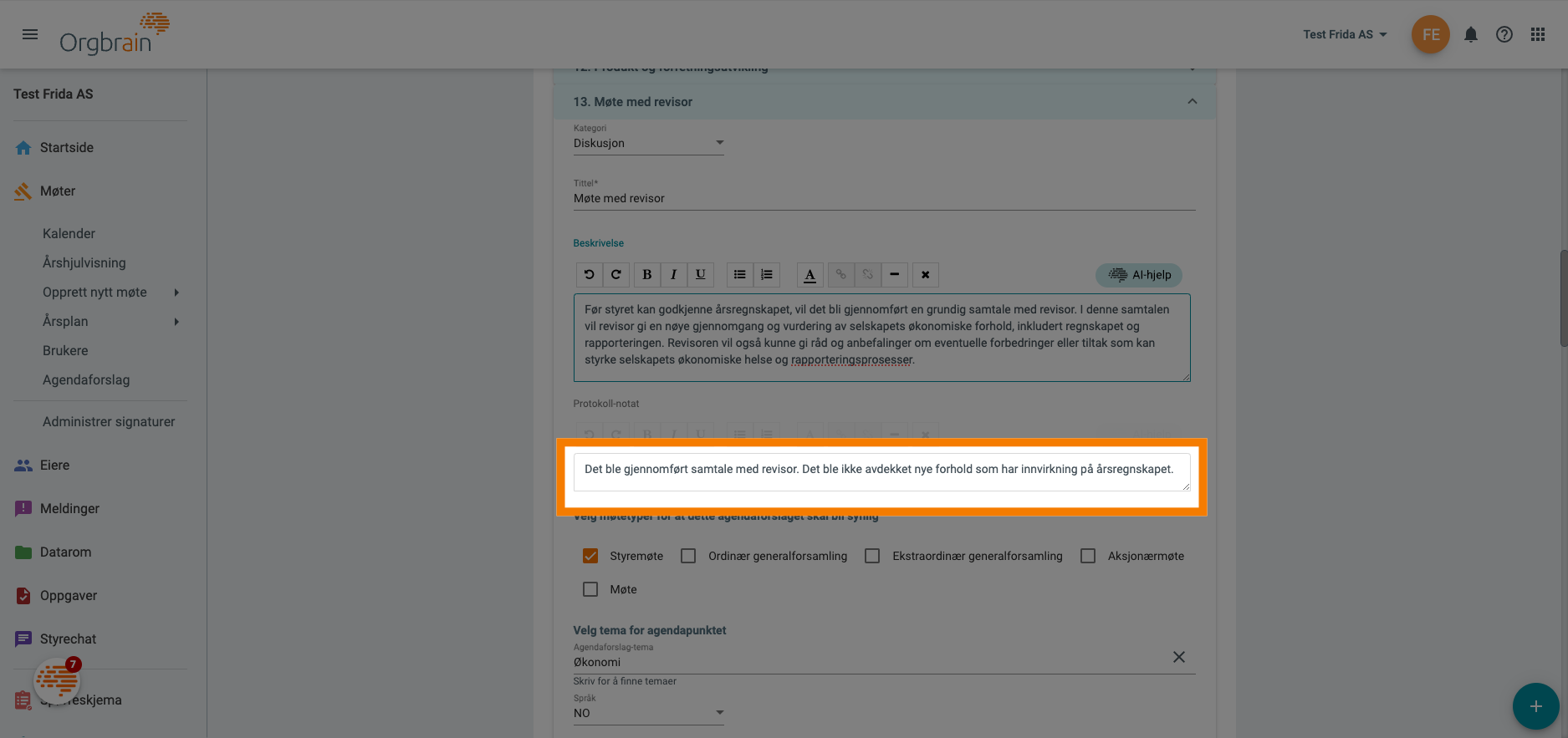Open Kalender in sidebar

(x=69, y=234)
